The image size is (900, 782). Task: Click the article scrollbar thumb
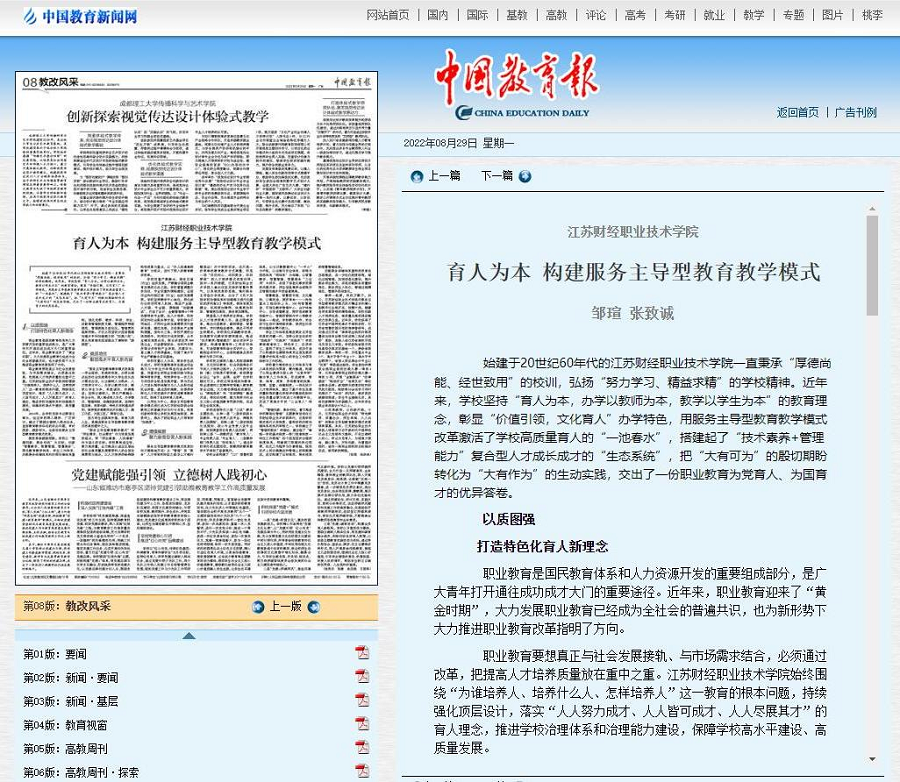tap(872, 265)
